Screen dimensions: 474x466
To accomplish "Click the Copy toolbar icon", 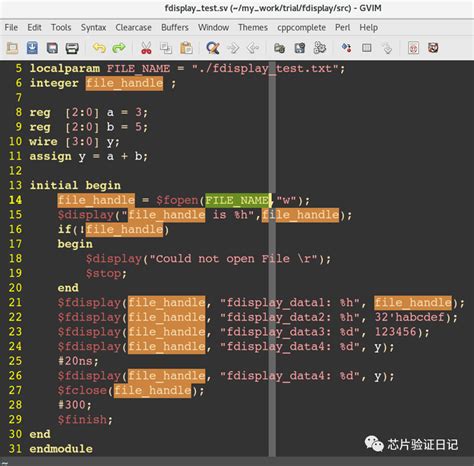I will [166, 48].
